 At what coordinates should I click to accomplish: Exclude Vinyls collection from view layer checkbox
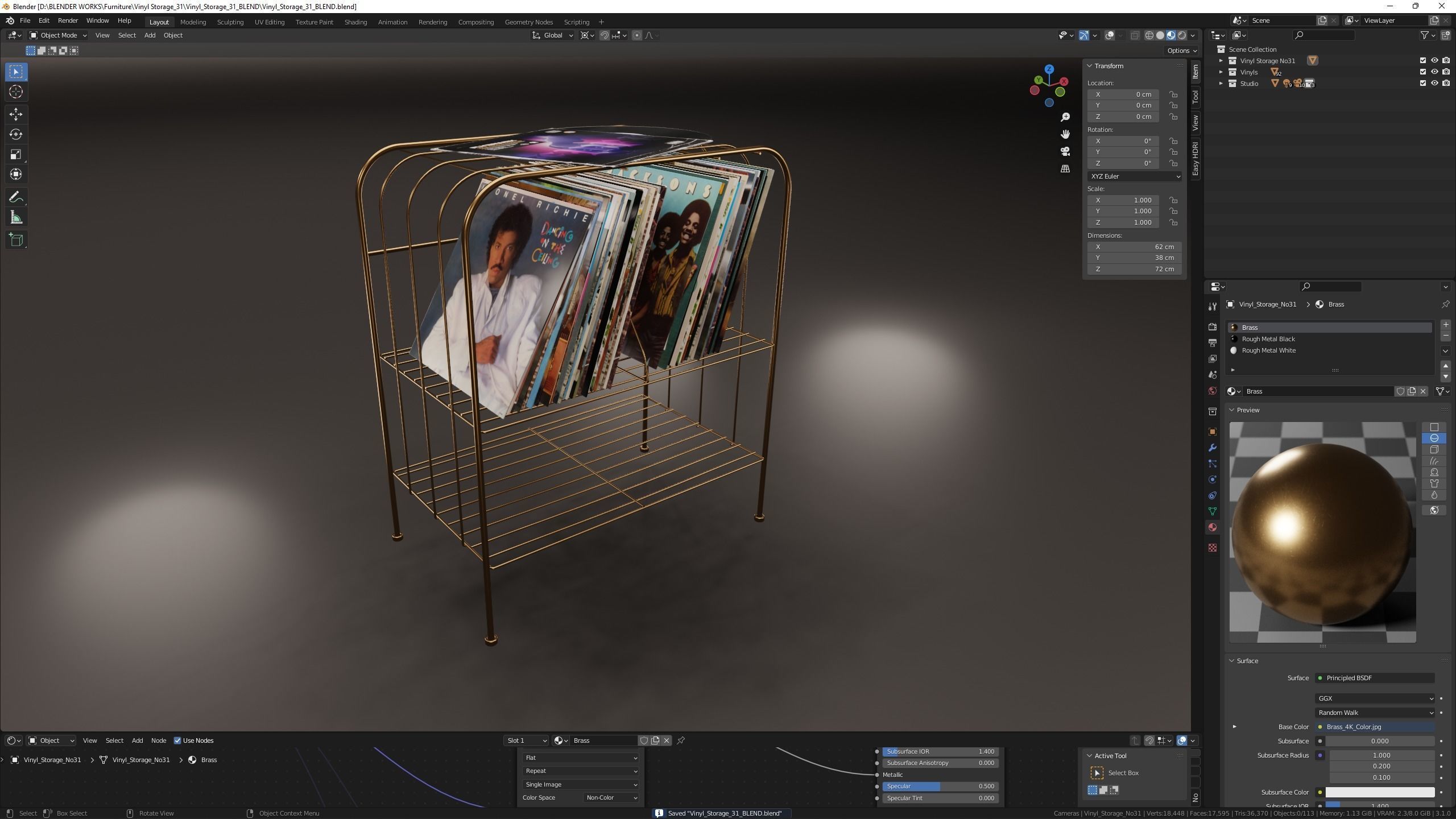(x=1423, y=72)
